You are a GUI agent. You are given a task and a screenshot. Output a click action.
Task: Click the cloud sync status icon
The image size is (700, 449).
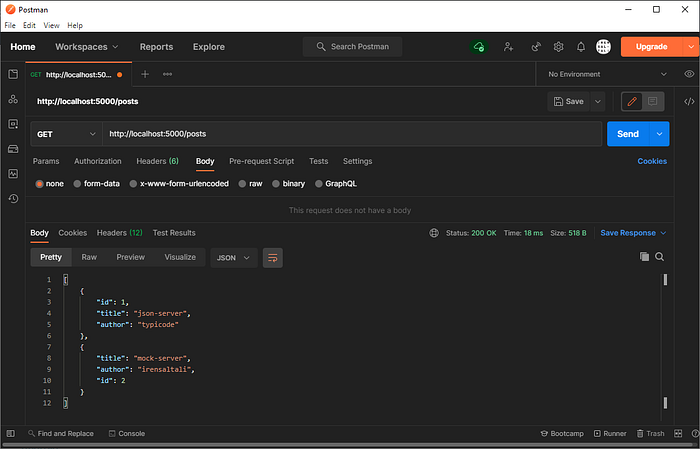479,46
